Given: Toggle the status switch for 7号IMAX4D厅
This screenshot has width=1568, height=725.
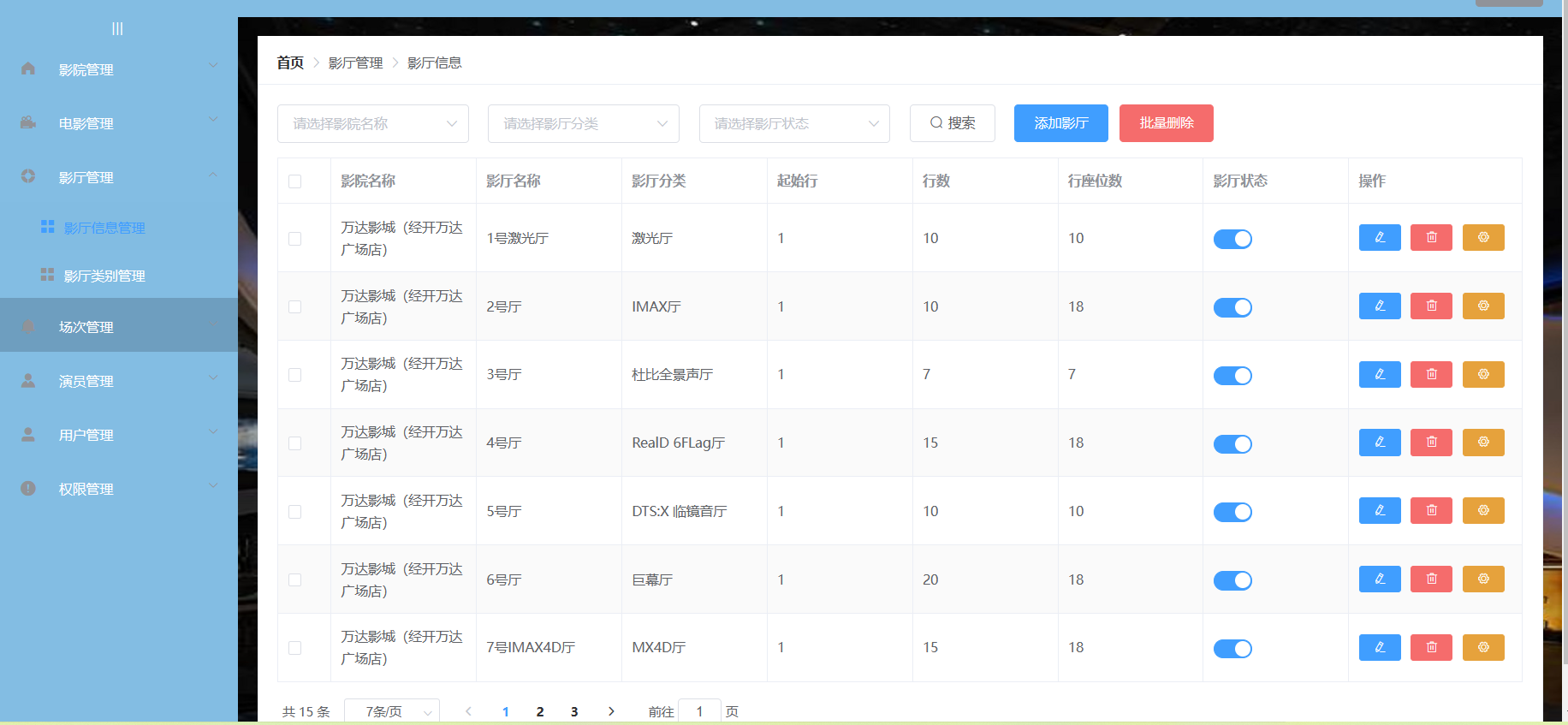Looking at the screenshot, I should click(1232, 649).
